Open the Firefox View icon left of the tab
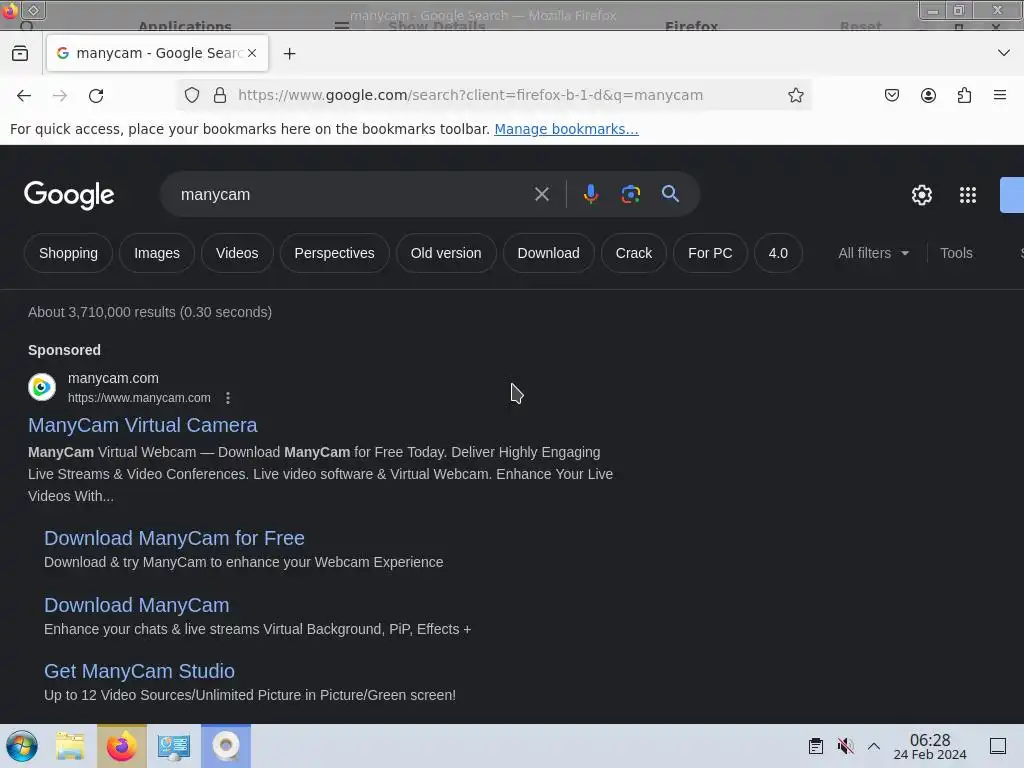This screenshot has width=1024, height=768. tap(20, 54)
